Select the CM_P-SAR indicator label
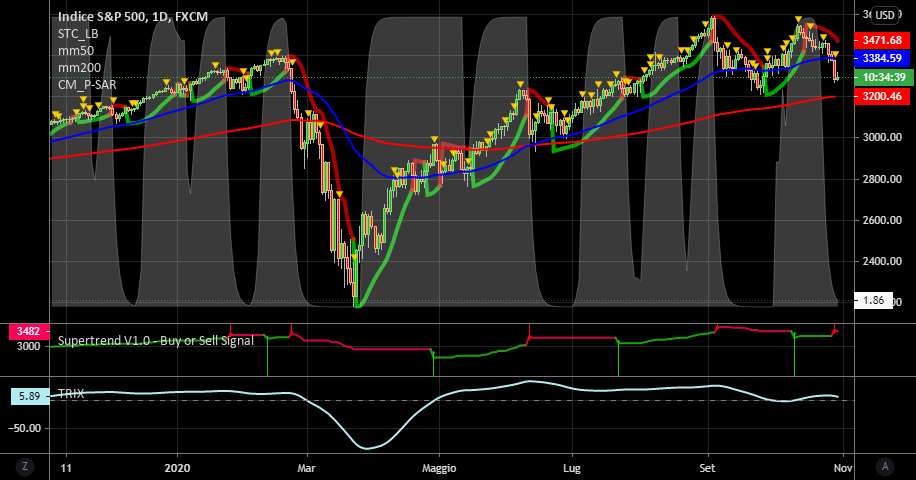This screenshot has width=916, height=480. [87, 85]
